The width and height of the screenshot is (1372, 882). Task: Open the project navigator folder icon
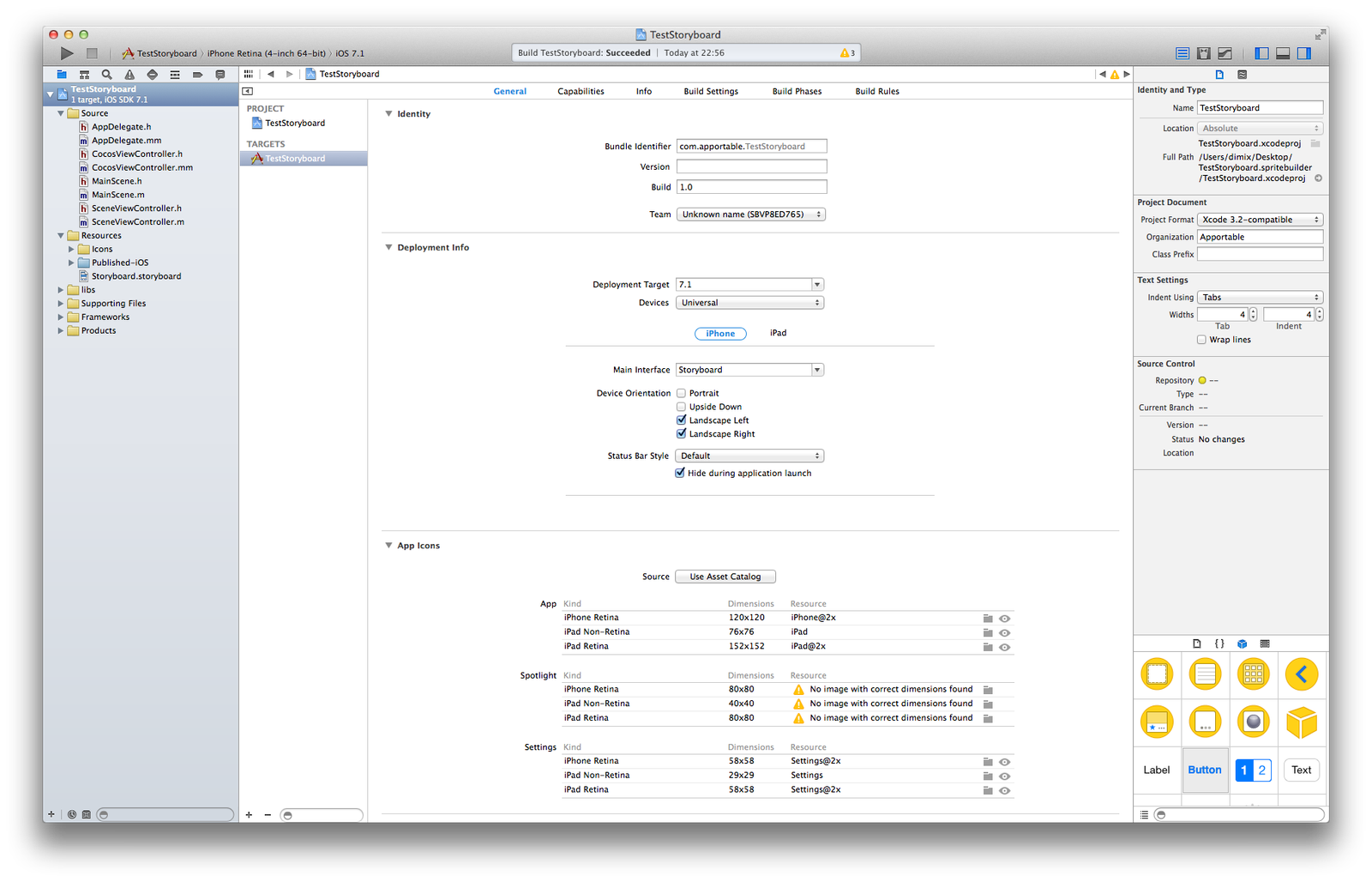[62, 75]
